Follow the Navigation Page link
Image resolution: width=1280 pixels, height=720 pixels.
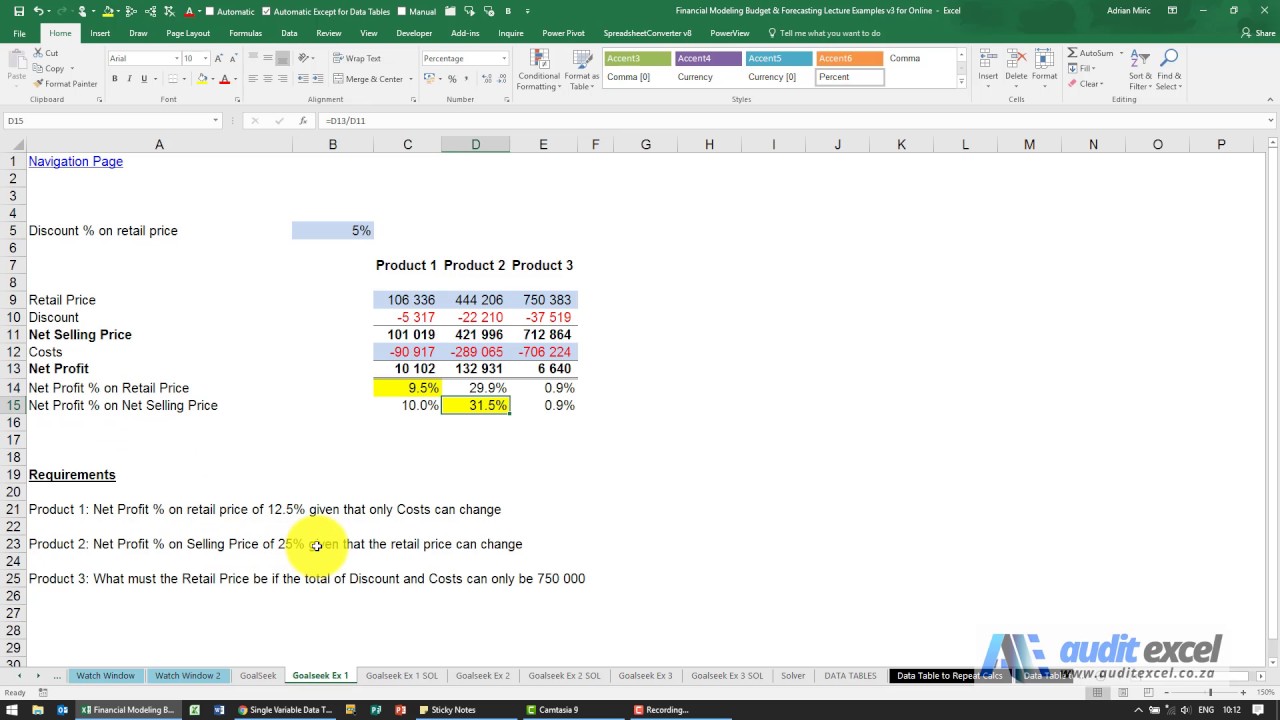click(76, 161)
